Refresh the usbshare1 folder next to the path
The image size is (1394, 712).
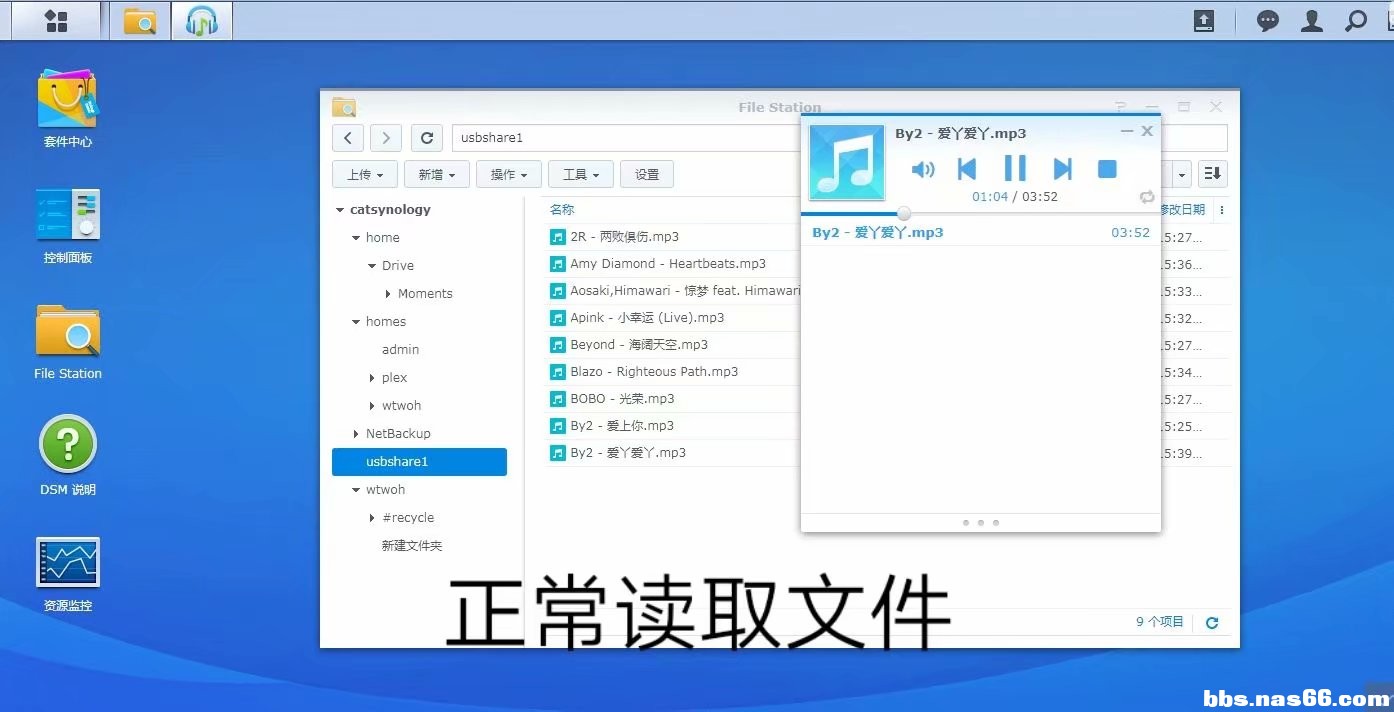427,138
